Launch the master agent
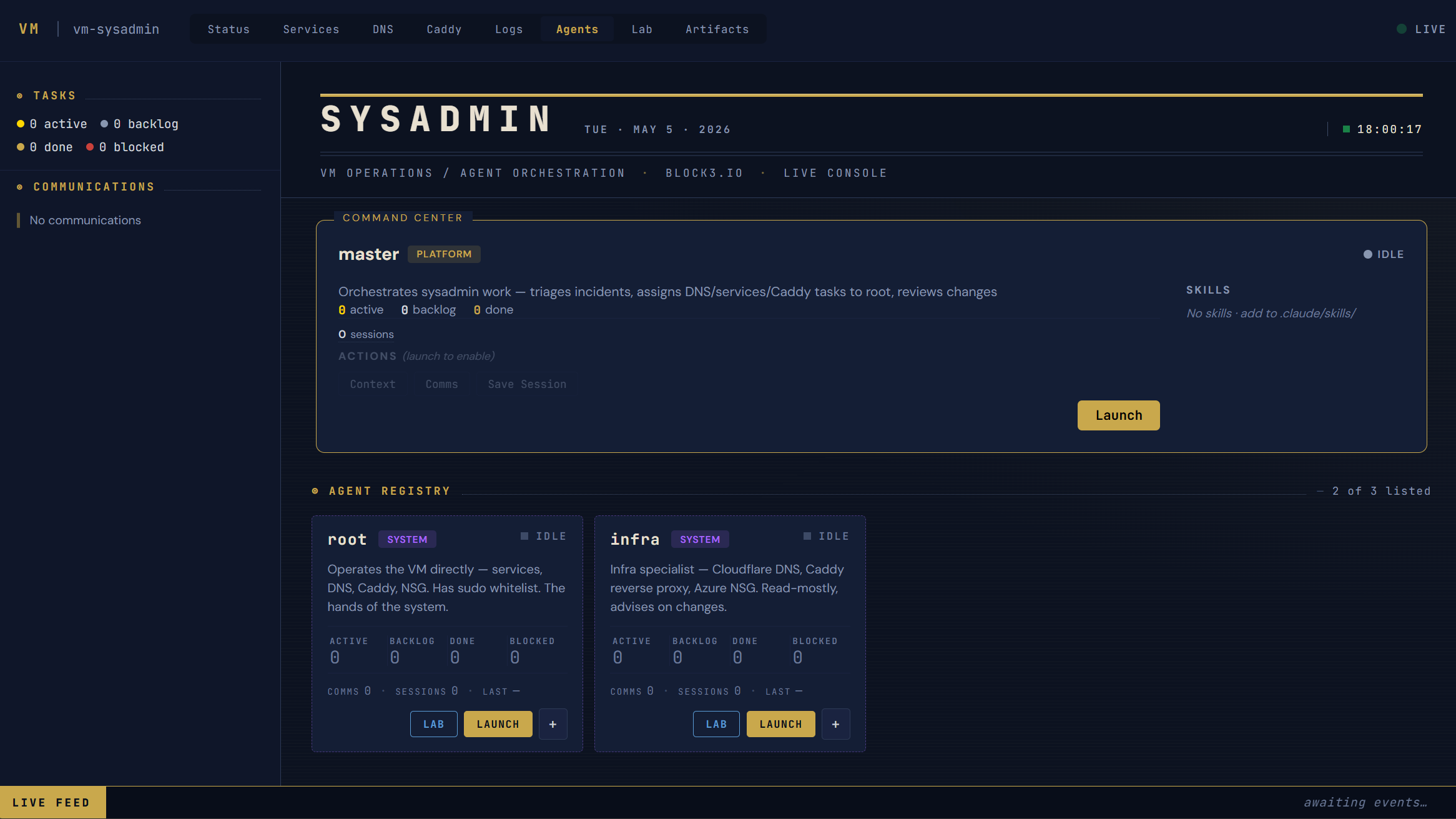Viewport: 1456px width, 819px height. 1118,415
